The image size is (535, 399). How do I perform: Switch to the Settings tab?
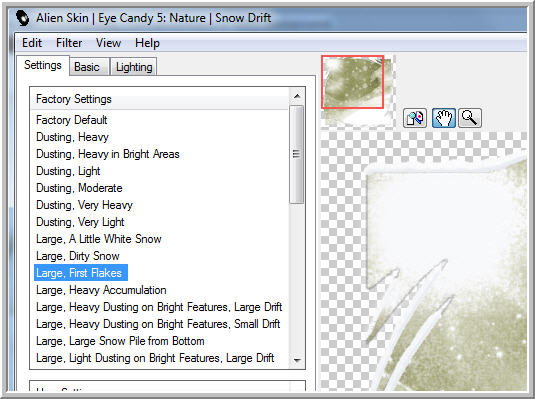coord(43,65)
